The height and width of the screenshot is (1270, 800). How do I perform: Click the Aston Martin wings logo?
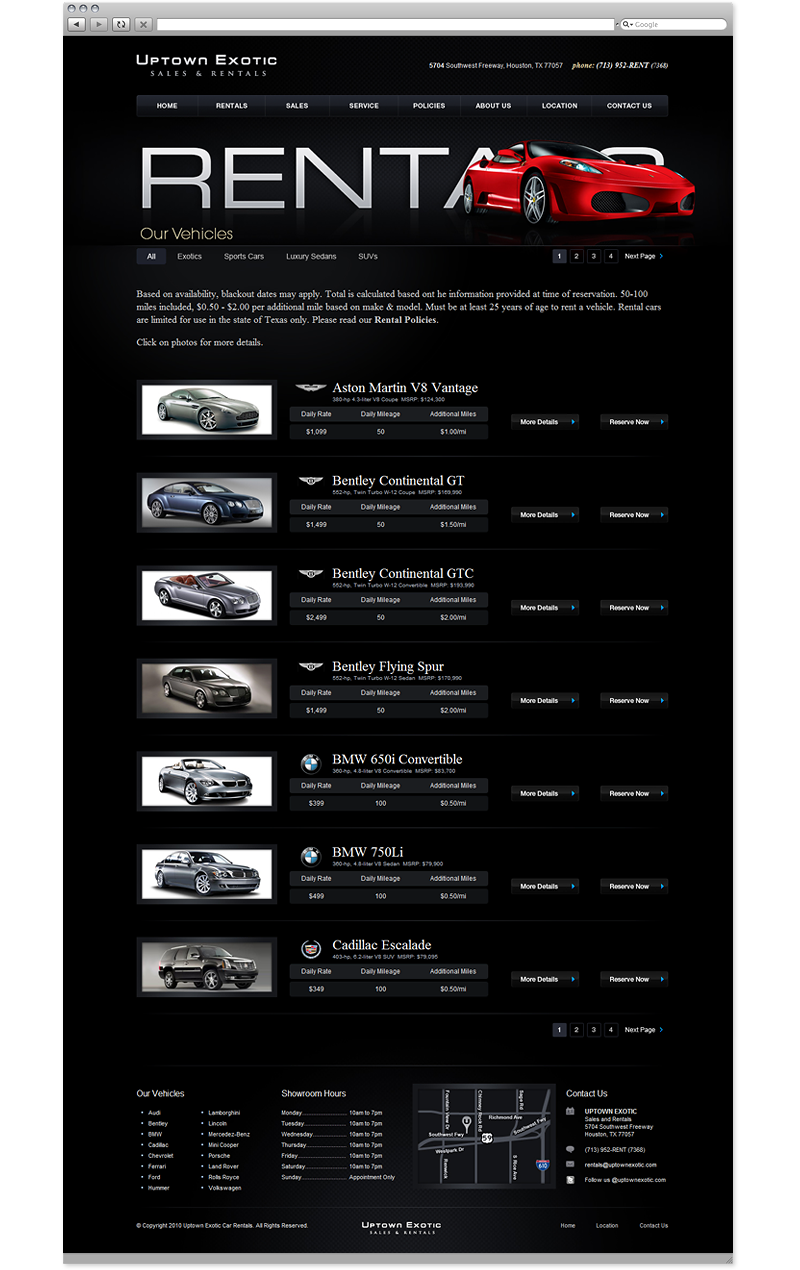coord(310,387)
